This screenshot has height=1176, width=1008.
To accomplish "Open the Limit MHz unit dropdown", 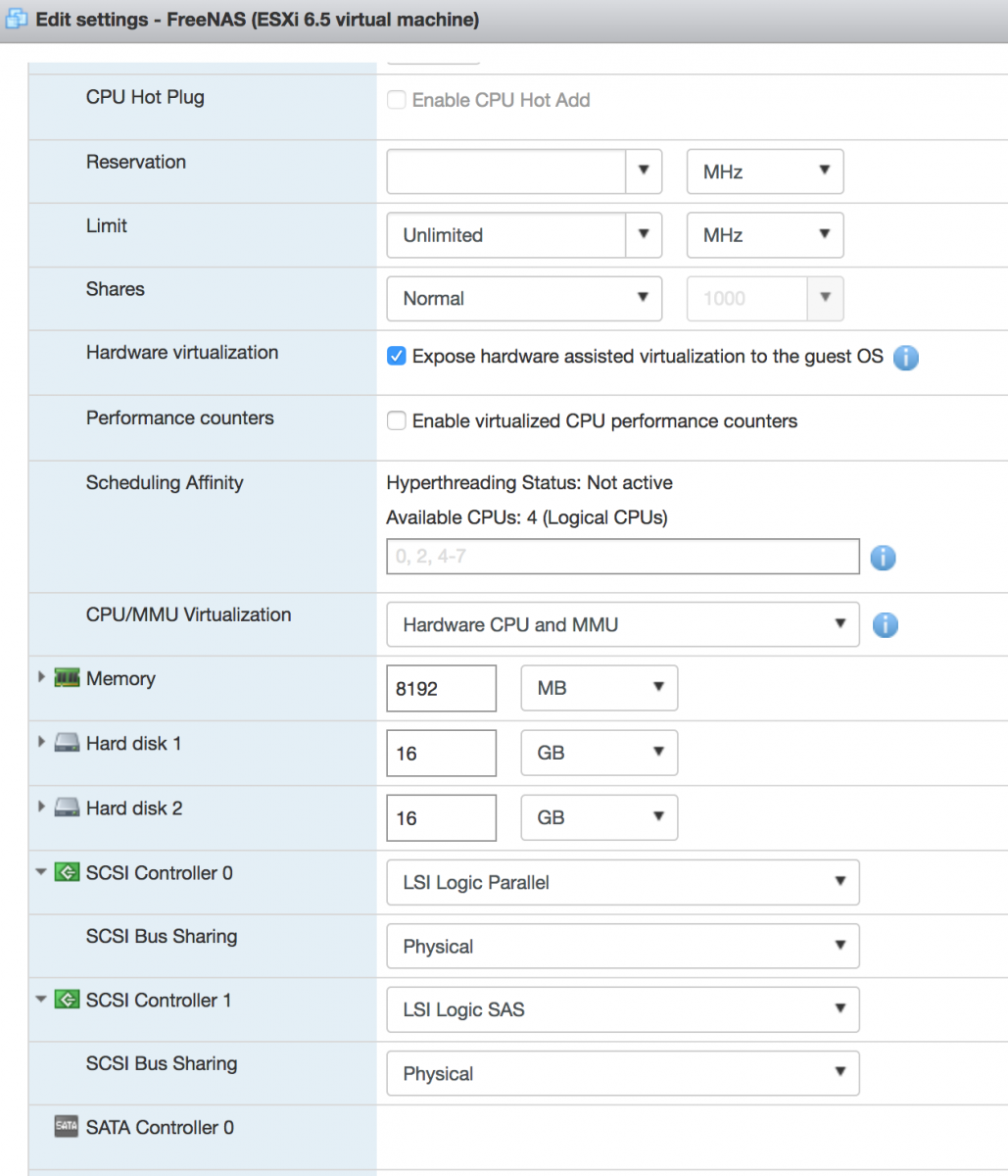I will (x=765, y=234).
